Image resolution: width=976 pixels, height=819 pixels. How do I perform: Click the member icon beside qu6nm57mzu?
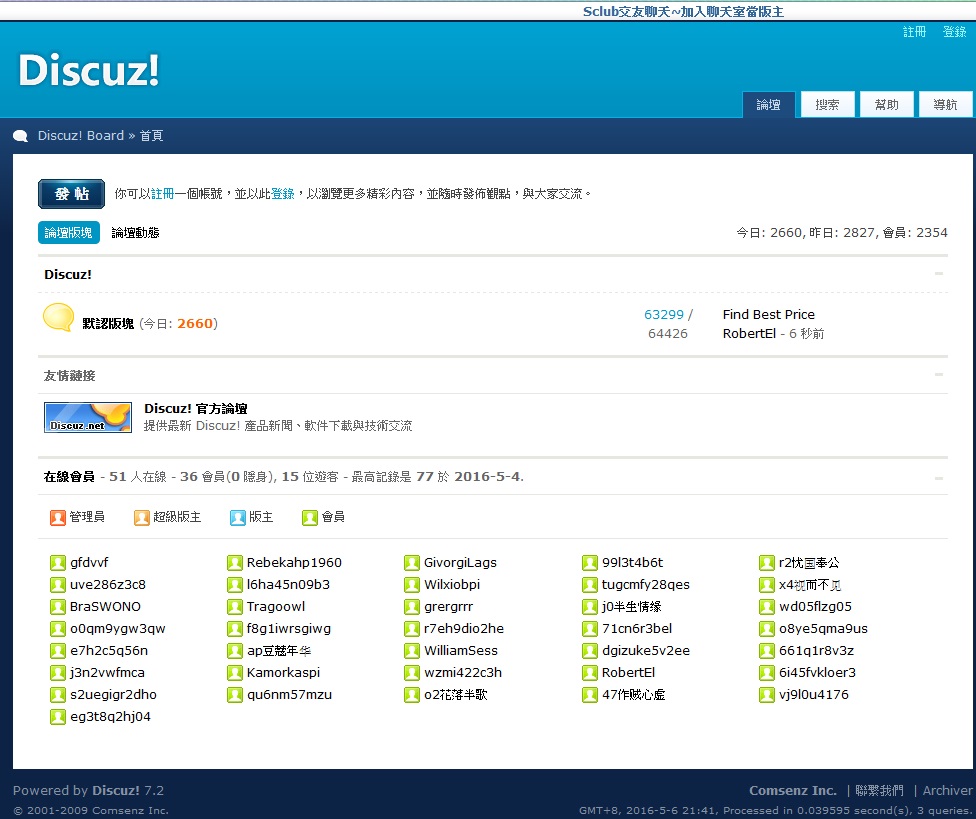(235, 695)
